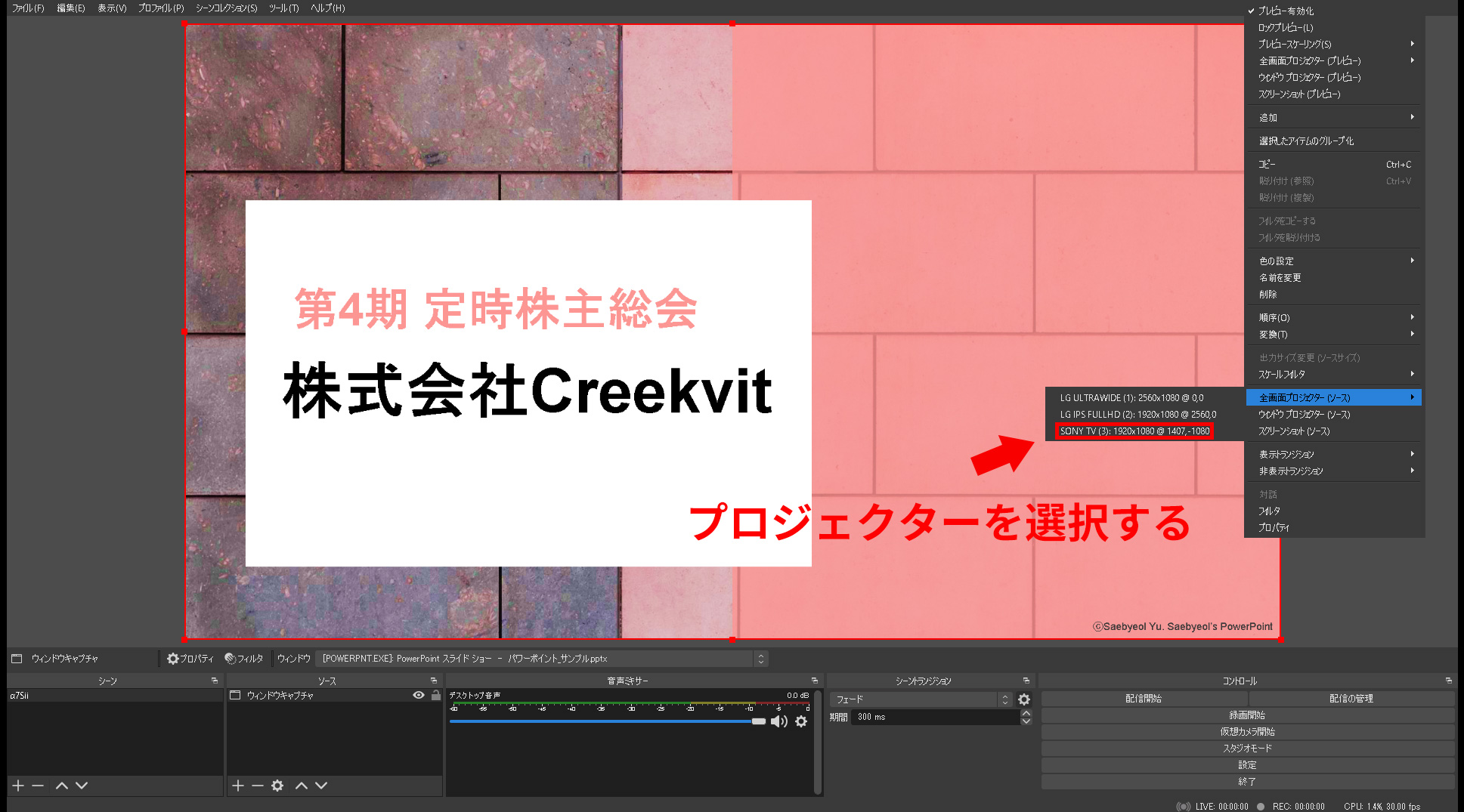
Task: Click スタジオモード button
Action: [x=1248, y=749]
